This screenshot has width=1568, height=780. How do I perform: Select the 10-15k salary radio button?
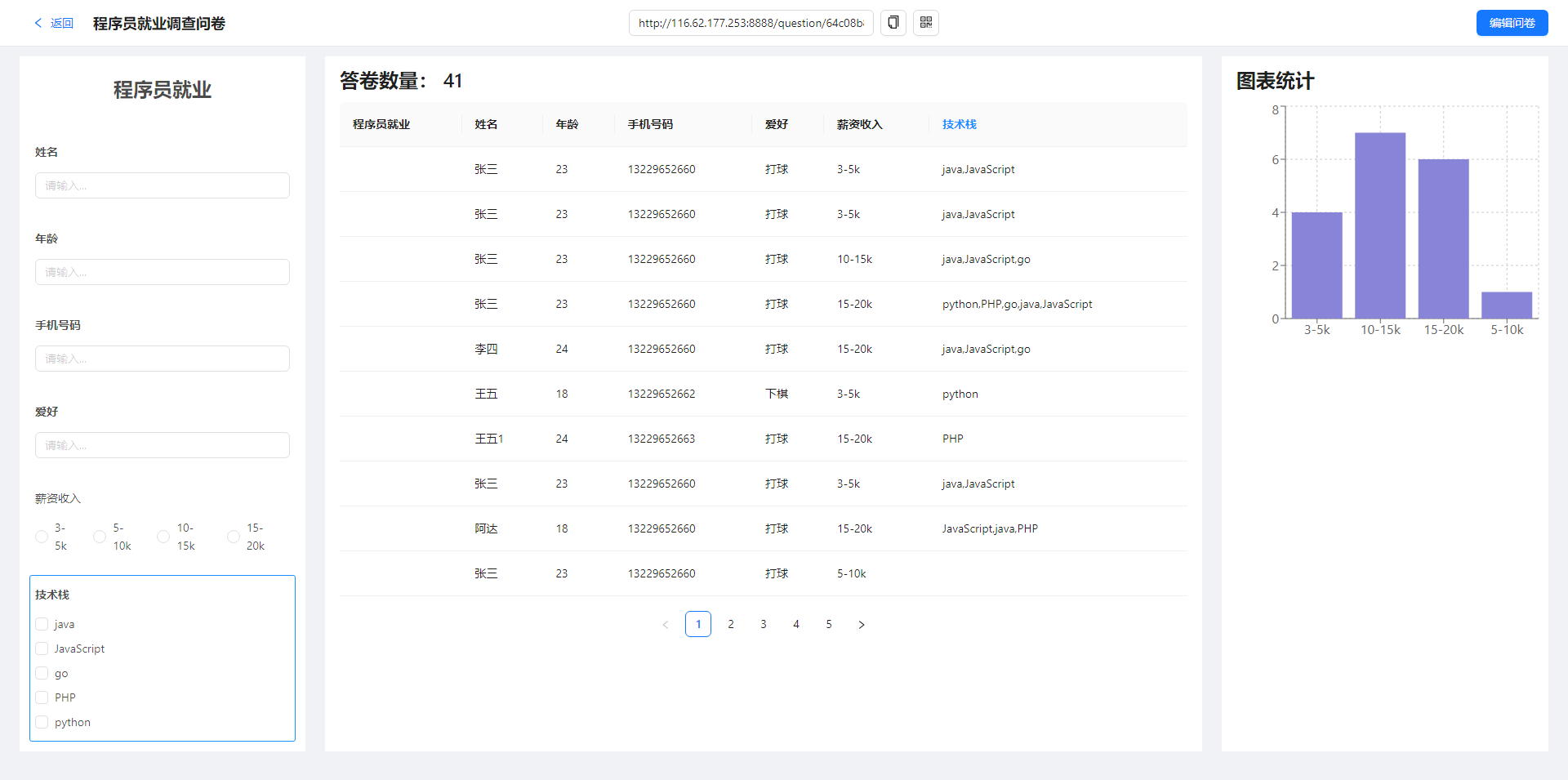(x=163, y=537)
